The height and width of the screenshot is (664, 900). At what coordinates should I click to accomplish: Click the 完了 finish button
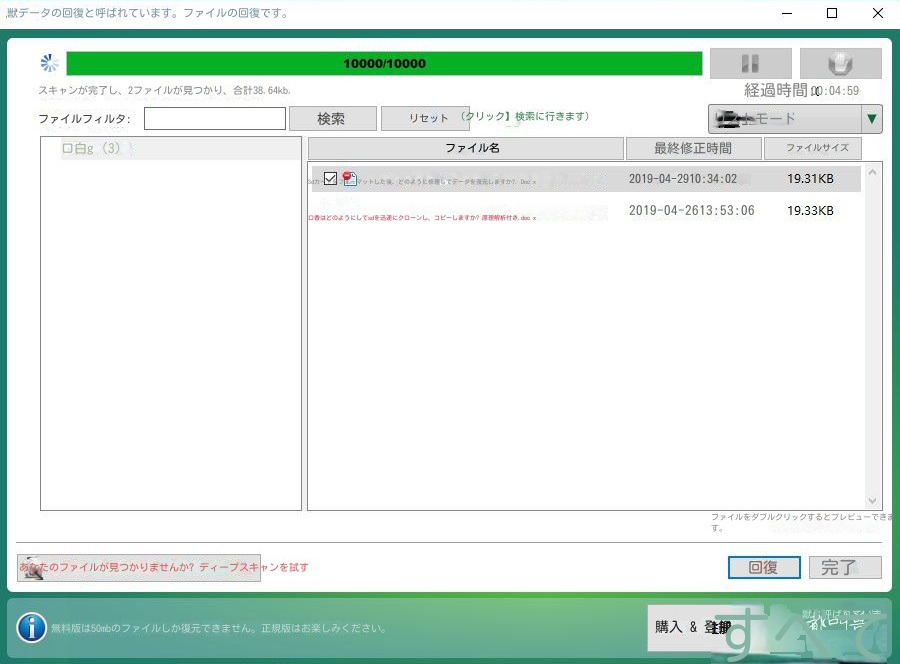click(844, 567)
